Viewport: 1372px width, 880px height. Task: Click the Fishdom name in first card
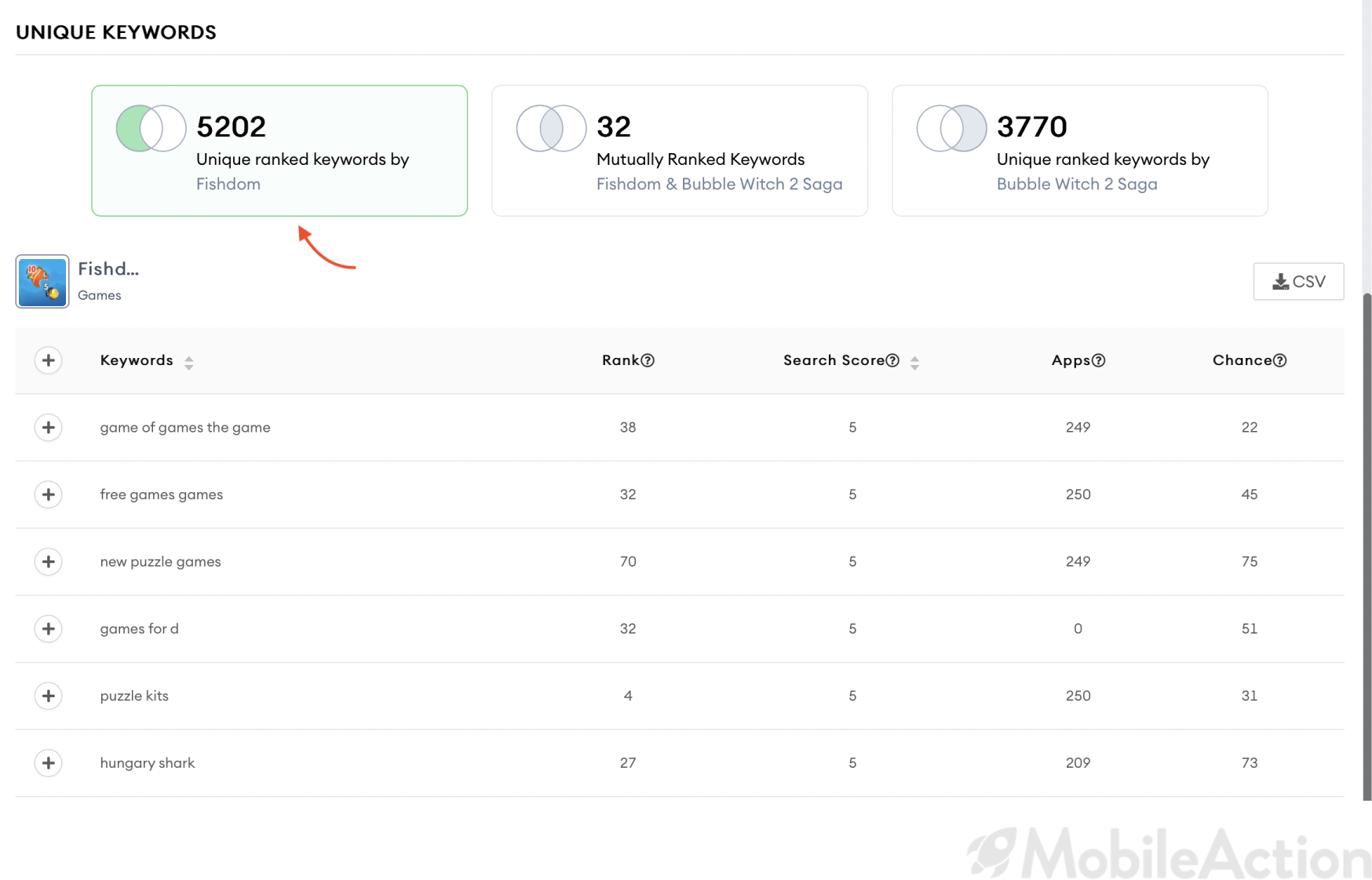[x=228, y=184]
